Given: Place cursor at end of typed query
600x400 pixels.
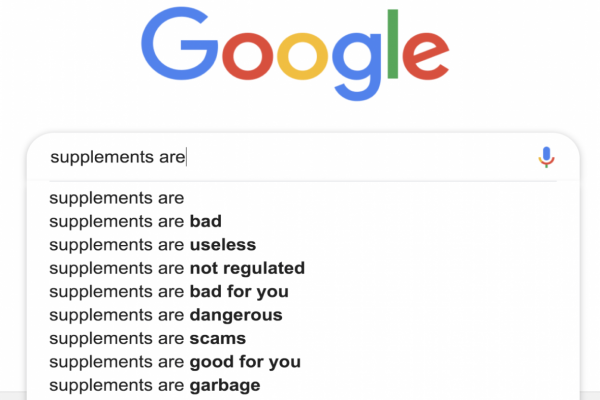Looking at the screenshot, I should tap(187, 157).
